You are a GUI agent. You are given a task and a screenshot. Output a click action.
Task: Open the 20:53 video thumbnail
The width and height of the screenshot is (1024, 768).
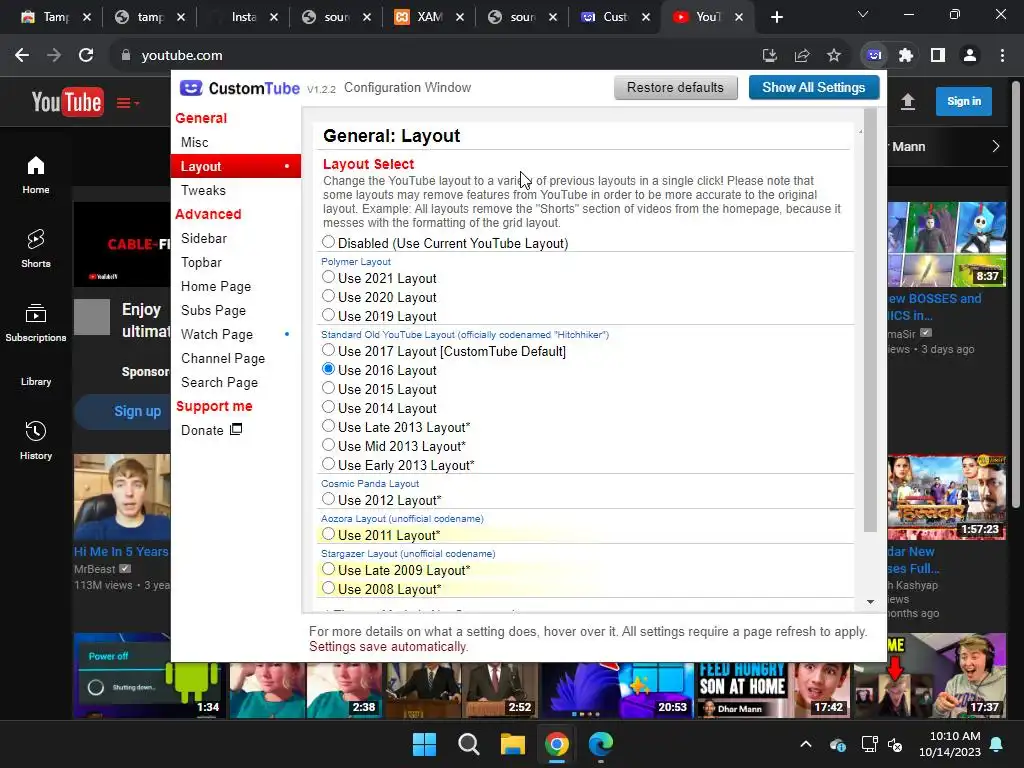616,689
